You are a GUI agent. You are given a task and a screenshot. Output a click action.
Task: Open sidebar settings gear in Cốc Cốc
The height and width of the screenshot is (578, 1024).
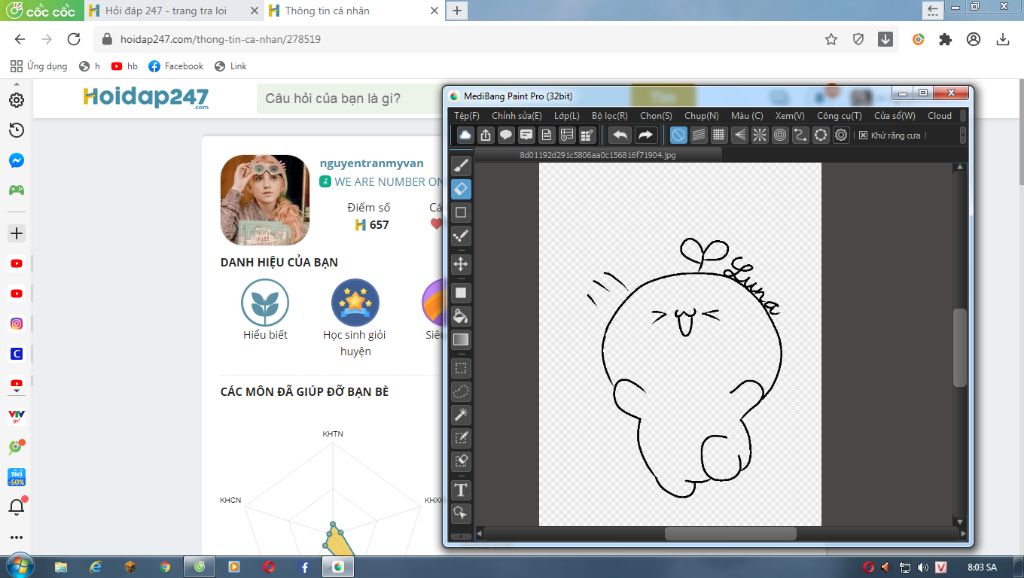[x=16, y=100]
